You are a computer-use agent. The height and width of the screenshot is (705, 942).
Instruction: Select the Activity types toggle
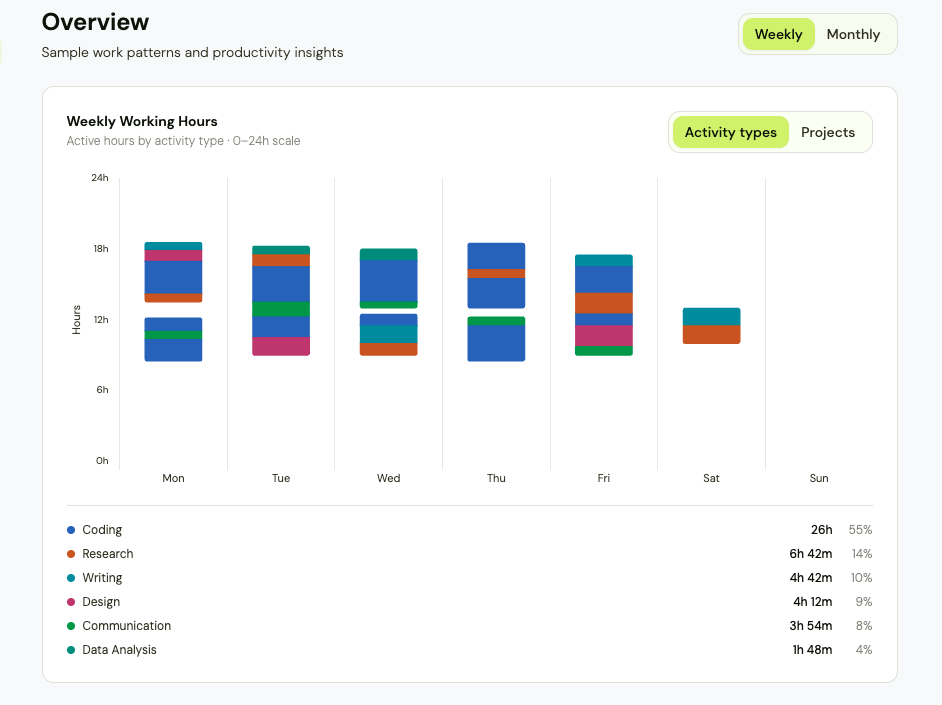pos(731,132)
